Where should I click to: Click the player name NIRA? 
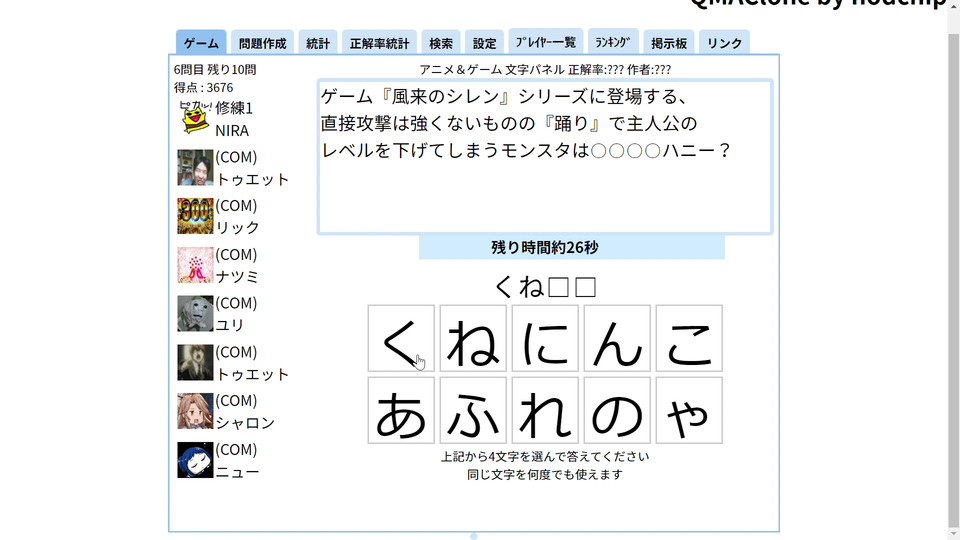(232, 130)
